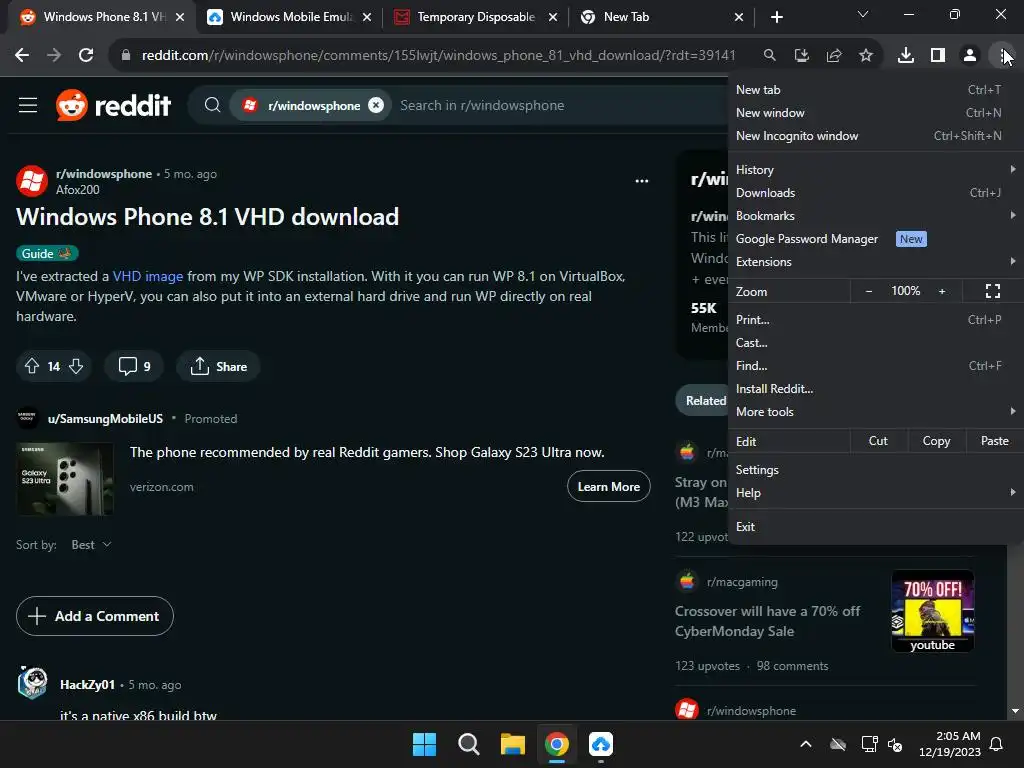Open the VHD image link
1024x768 pixels.
[x=148, y=276]
